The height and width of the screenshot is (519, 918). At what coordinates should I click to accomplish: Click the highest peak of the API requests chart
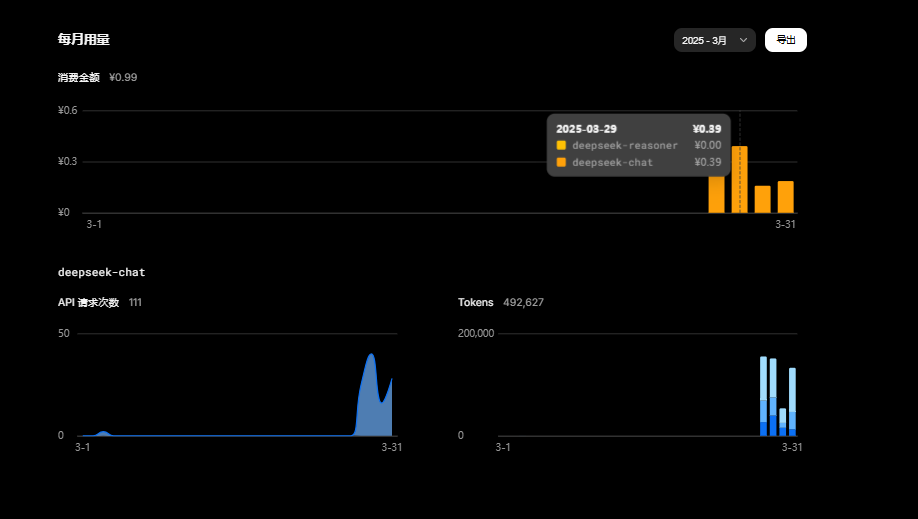point(371,356)
